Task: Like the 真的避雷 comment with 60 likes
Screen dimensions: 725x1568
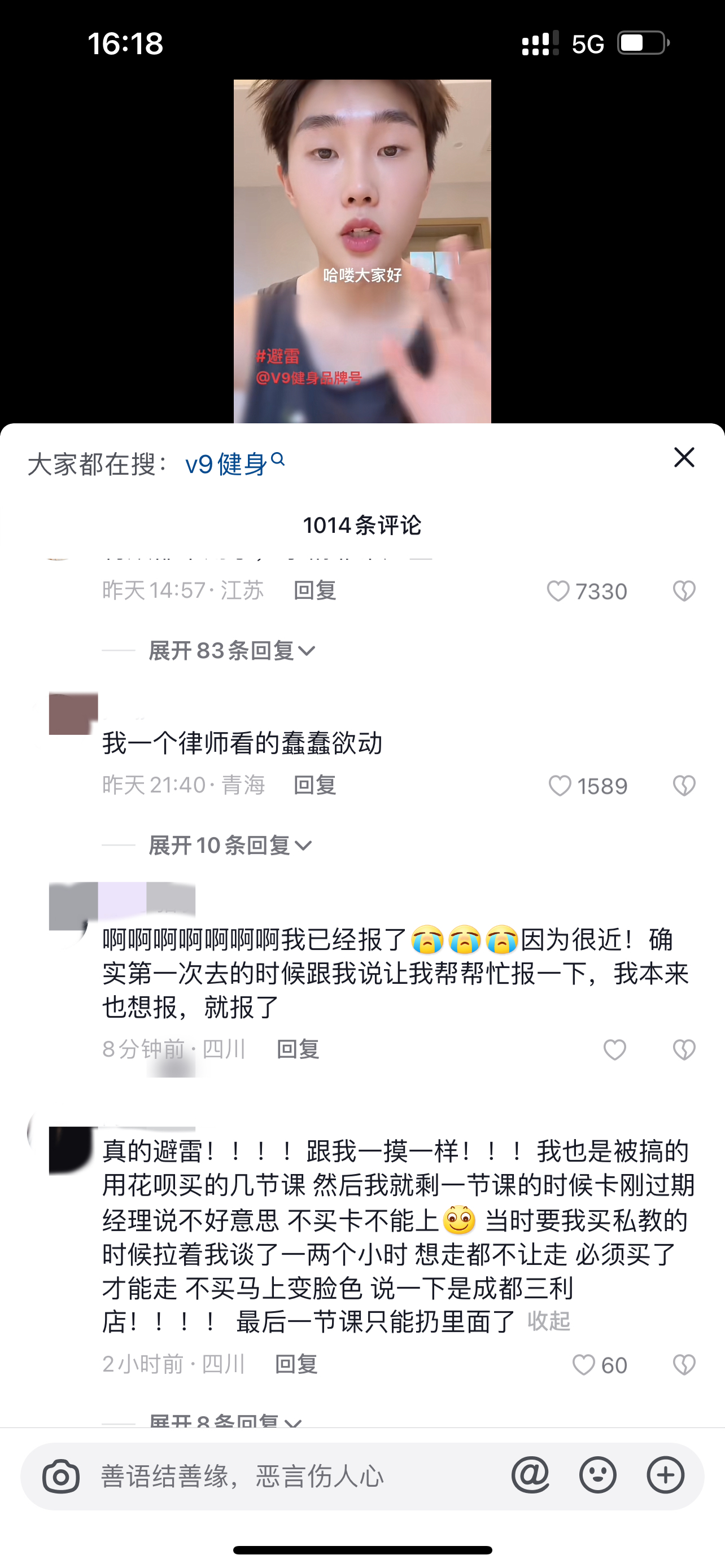Action: 584,1365
